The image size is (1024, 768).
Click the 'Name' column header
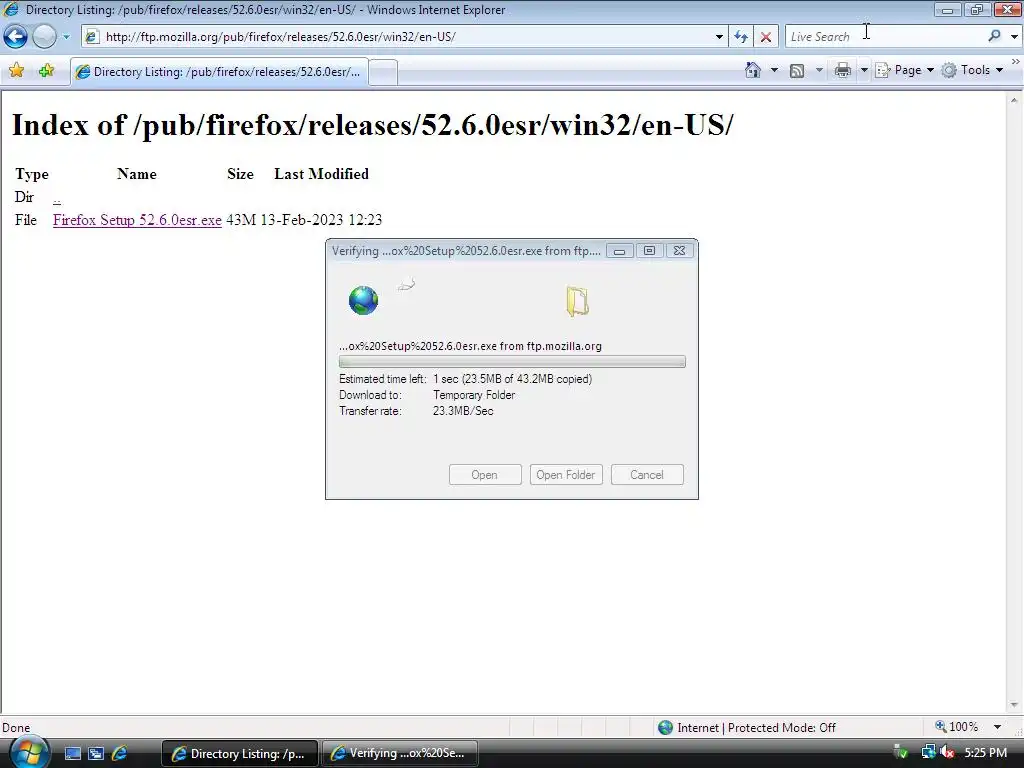pos(136,174)
